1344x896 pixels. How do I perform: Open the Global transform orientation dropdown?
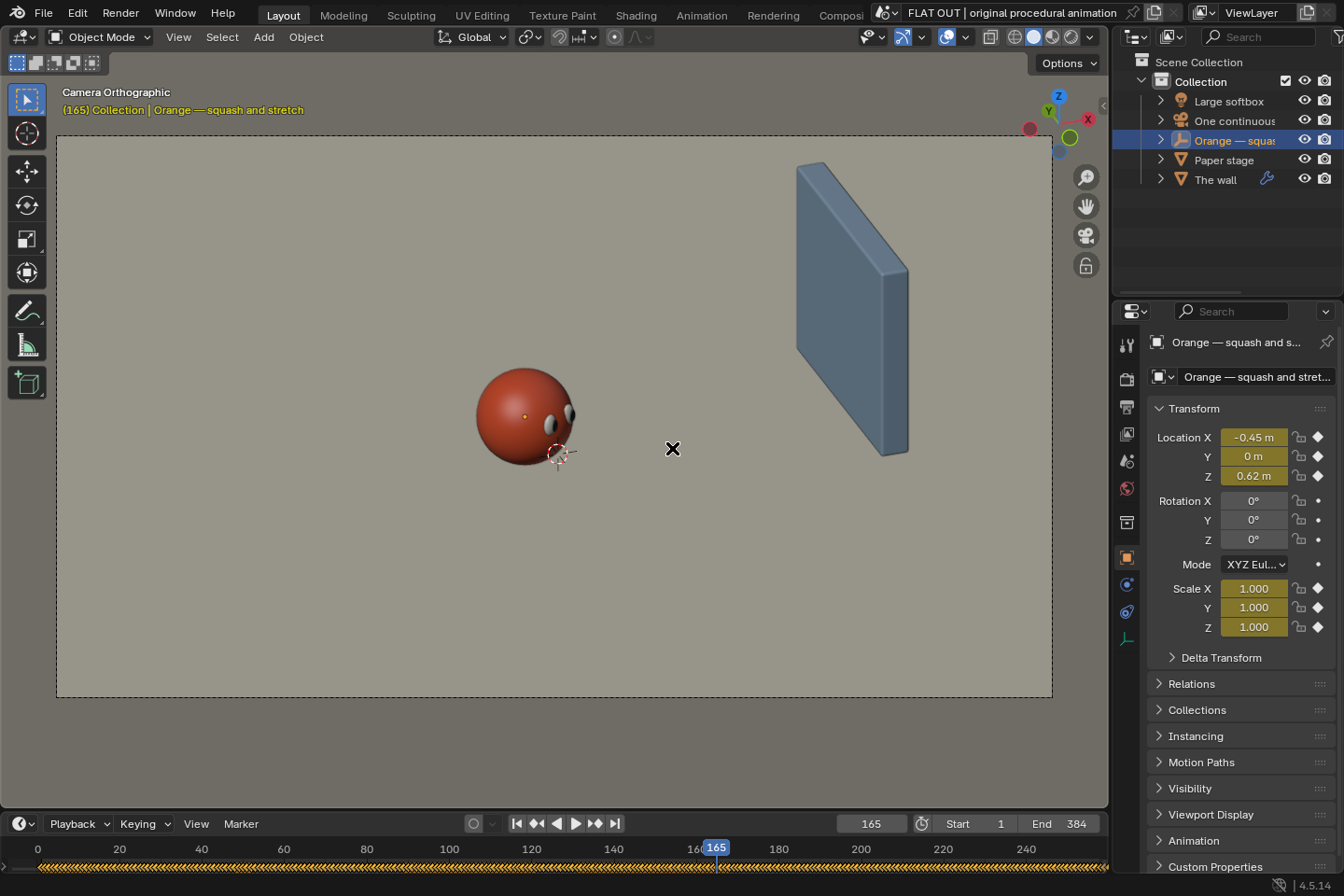coord(472,37)
